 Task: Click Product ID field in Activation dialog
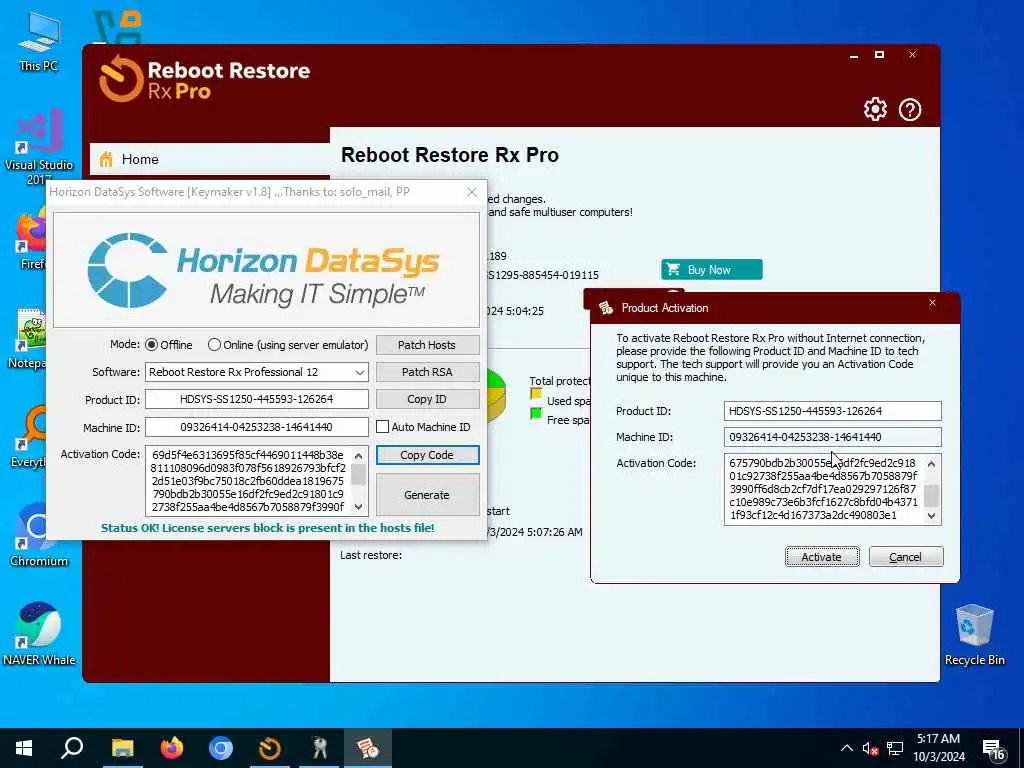point(833,411)
